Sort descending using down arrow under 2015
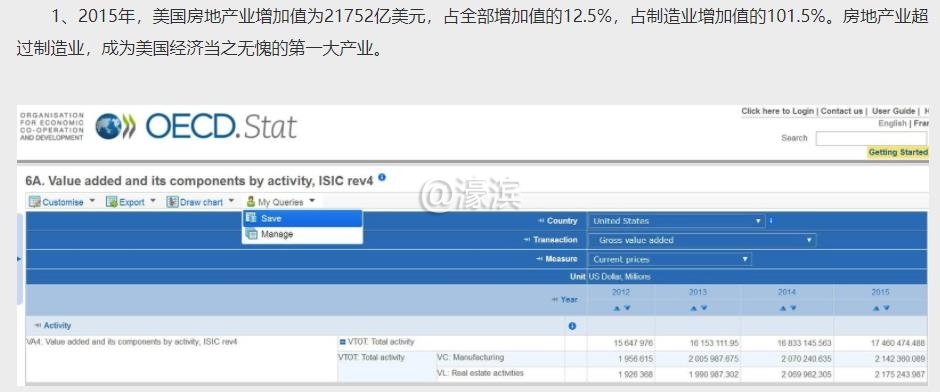 click(886, 308)
